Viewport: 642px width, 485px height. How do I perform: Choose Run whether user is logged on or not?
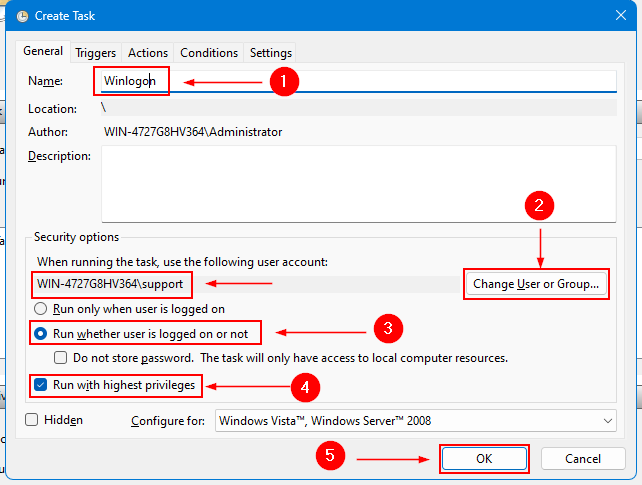[43, 333]
